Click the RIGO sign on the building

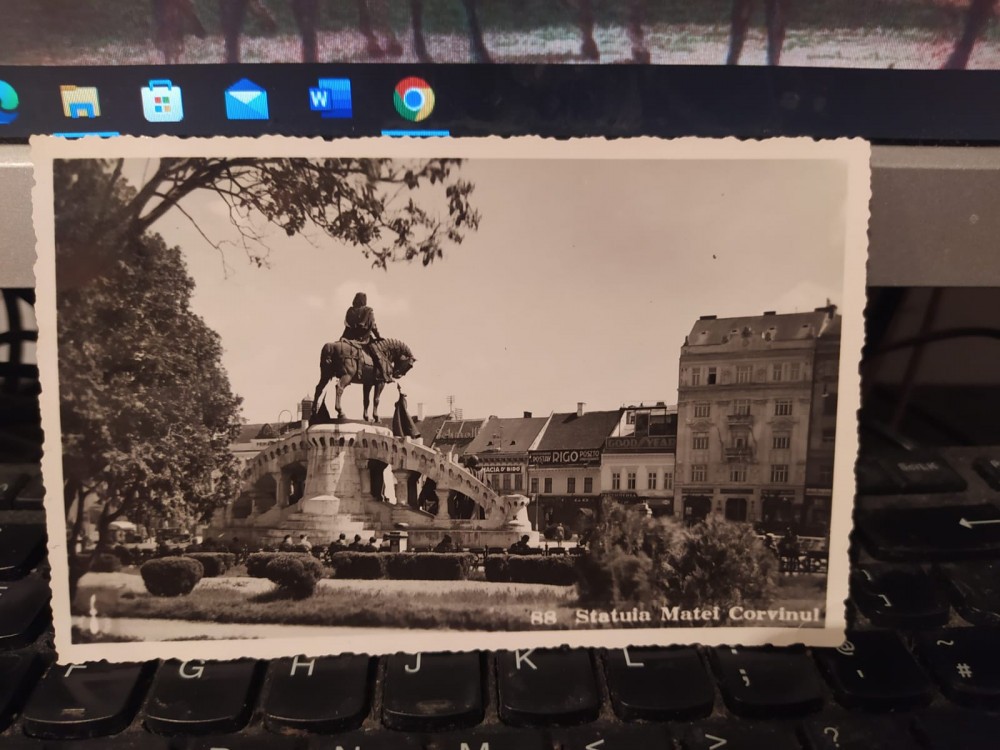pyautogui.click(x=565, y=457)
